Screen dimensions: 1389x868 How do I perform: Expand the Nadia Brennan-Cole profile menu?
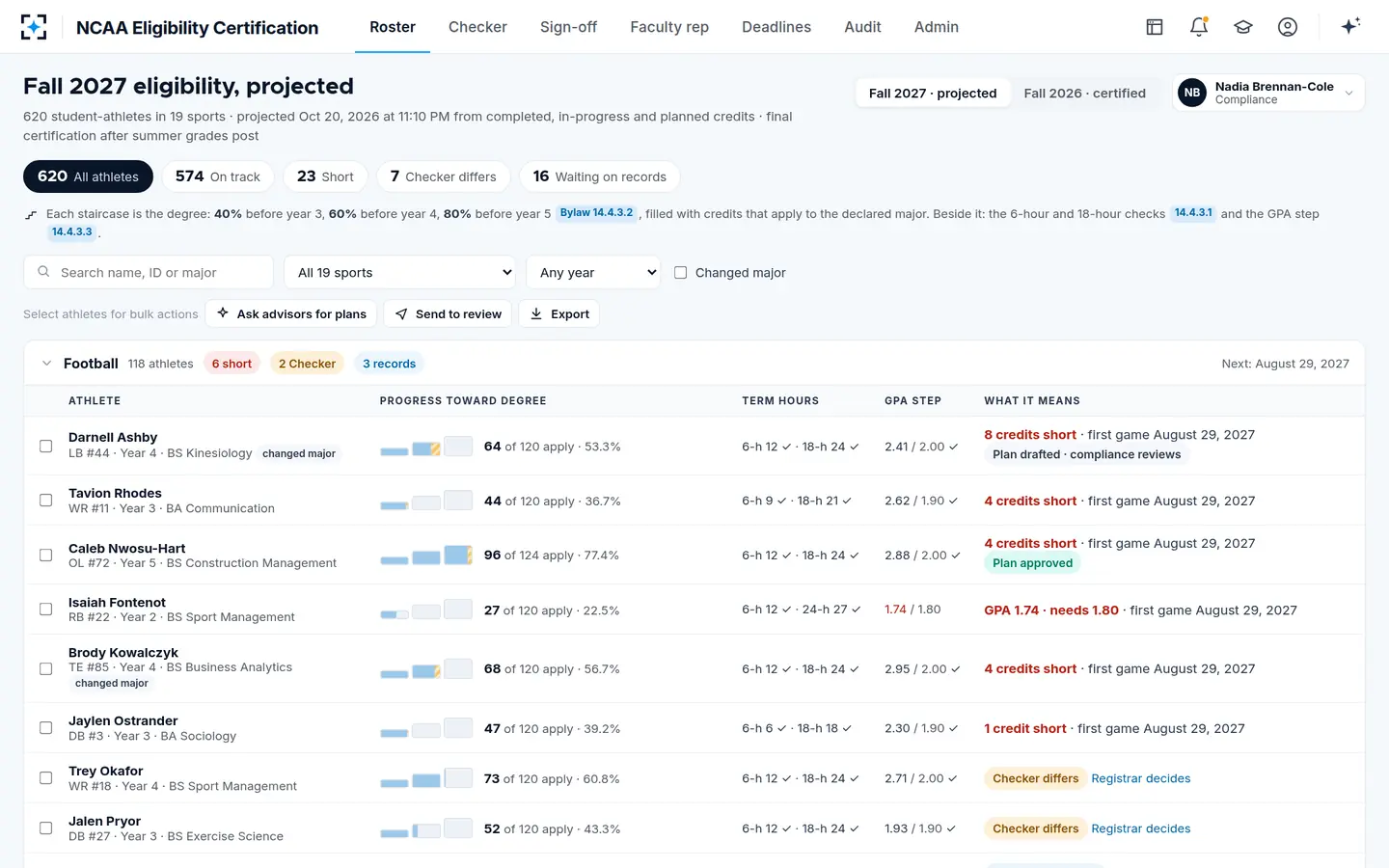coord(1268,93)
